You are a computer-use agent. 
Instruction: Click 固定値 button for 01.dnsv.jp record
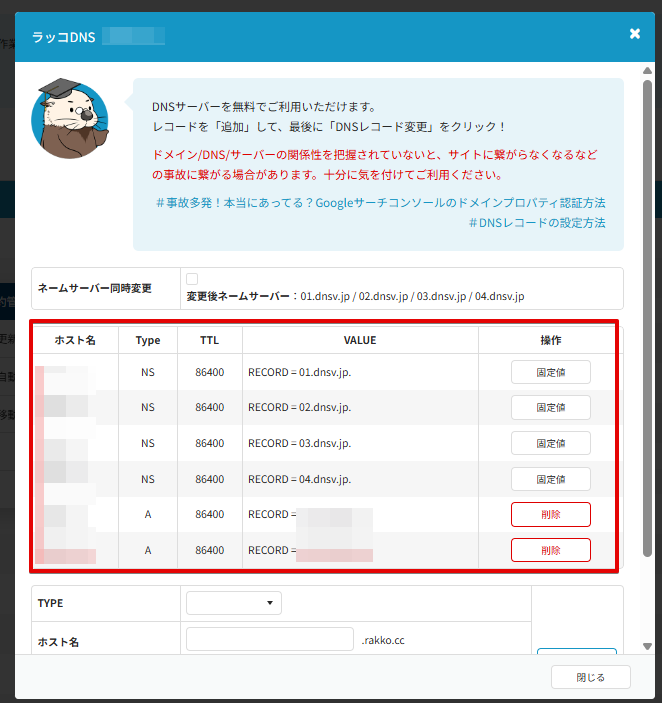[551, 372]
